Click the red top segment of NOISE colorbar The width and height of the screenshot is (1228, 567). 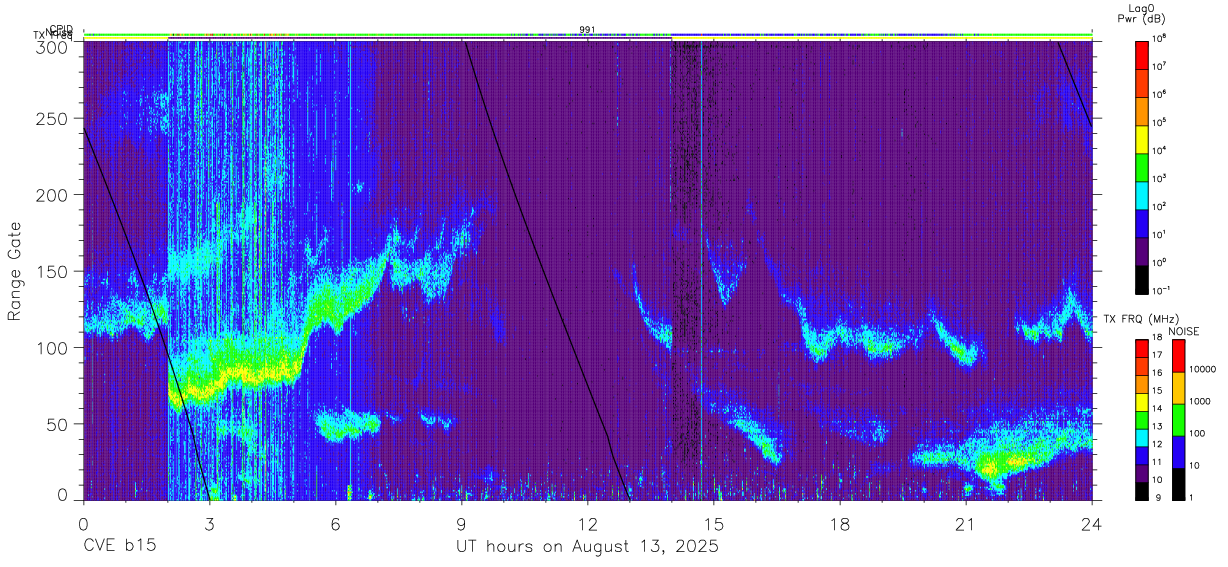[x=1178, y=355]
